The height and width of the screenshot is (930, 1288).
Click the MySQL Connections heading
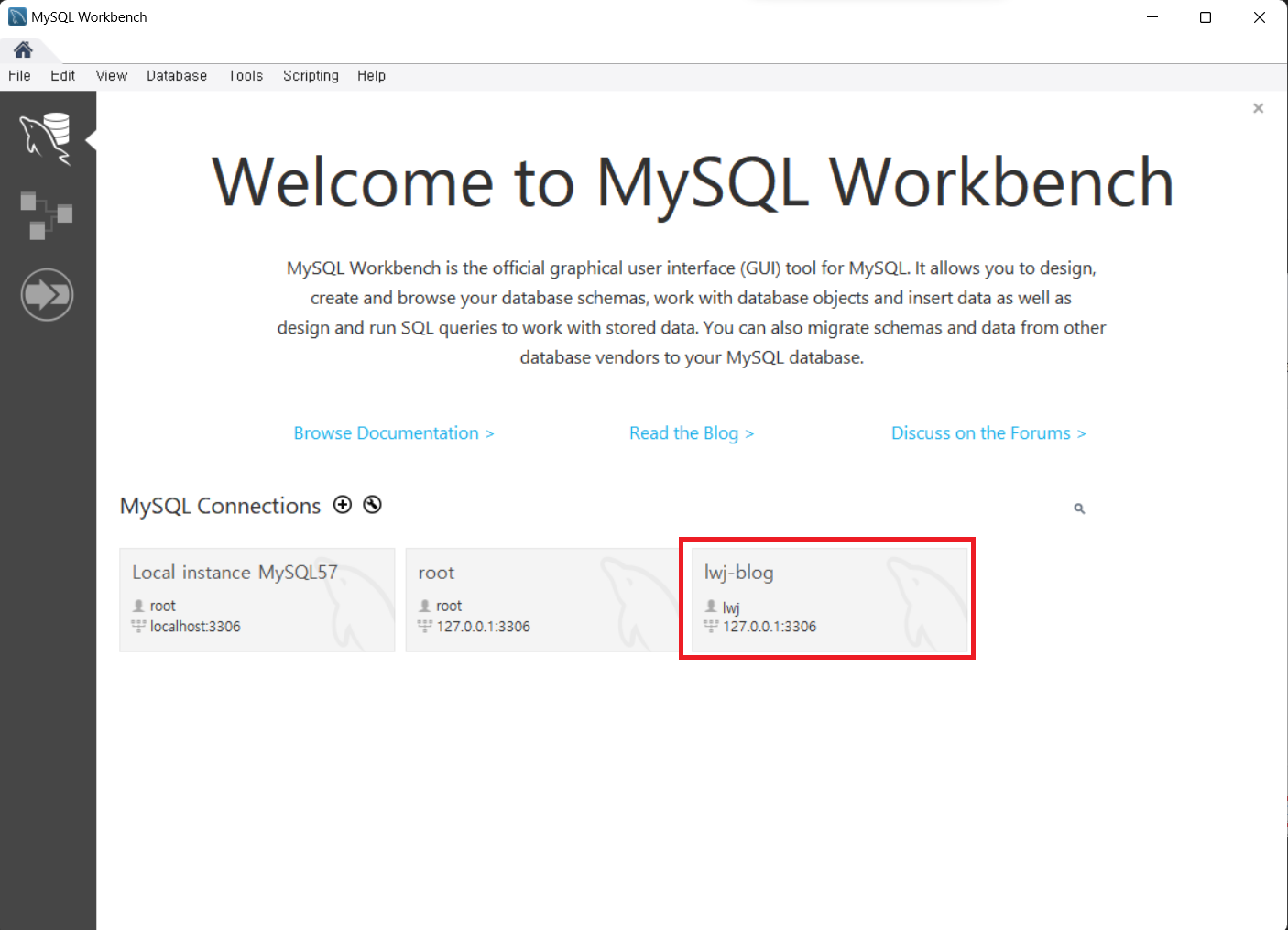(221, 506)
